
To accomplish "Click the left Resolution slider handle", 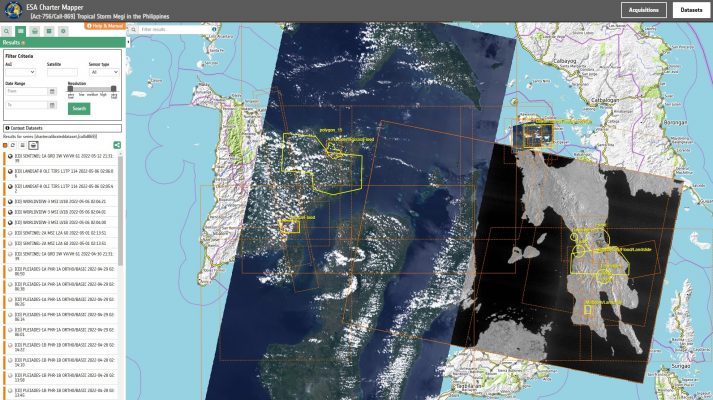I will (70, 89).
